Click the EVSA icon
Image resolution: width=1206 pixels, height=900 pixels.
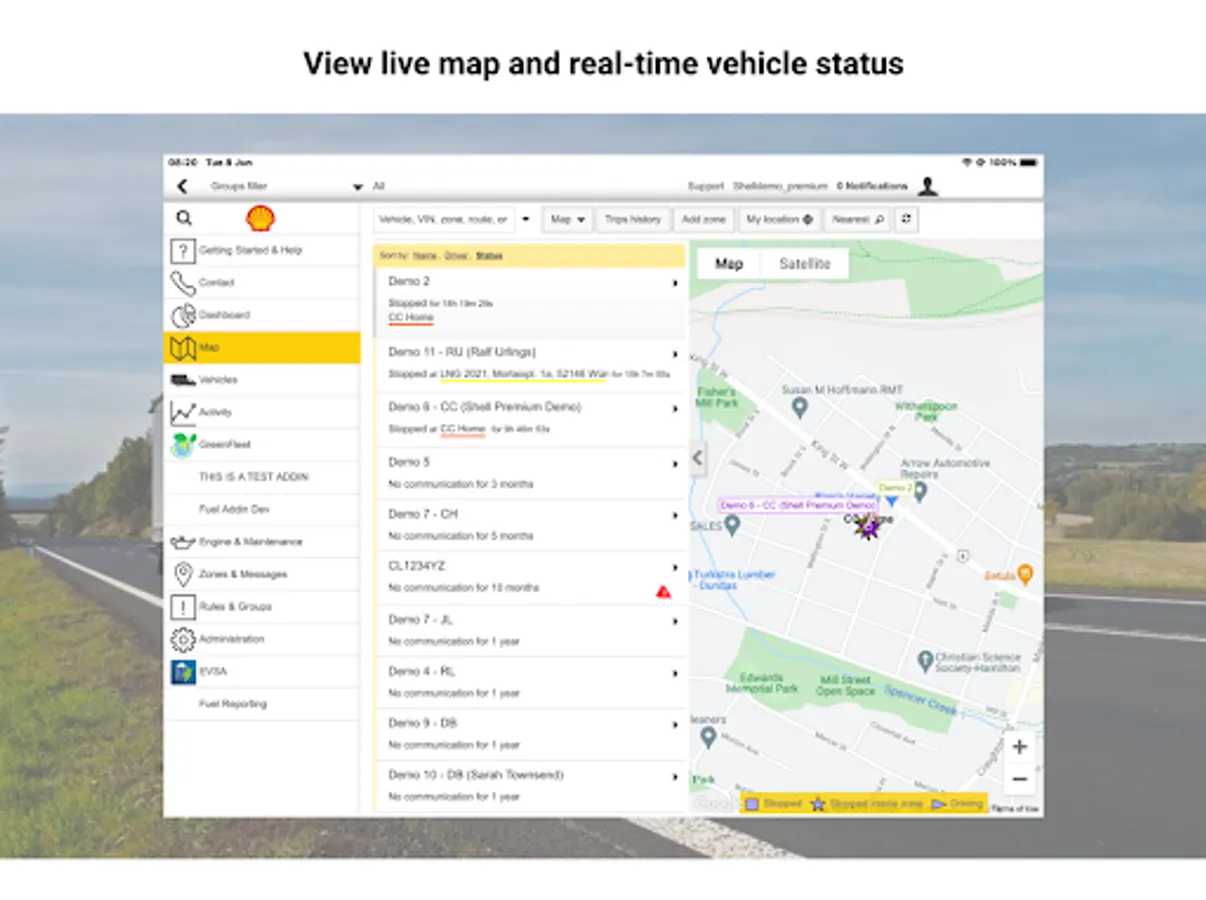182,672
